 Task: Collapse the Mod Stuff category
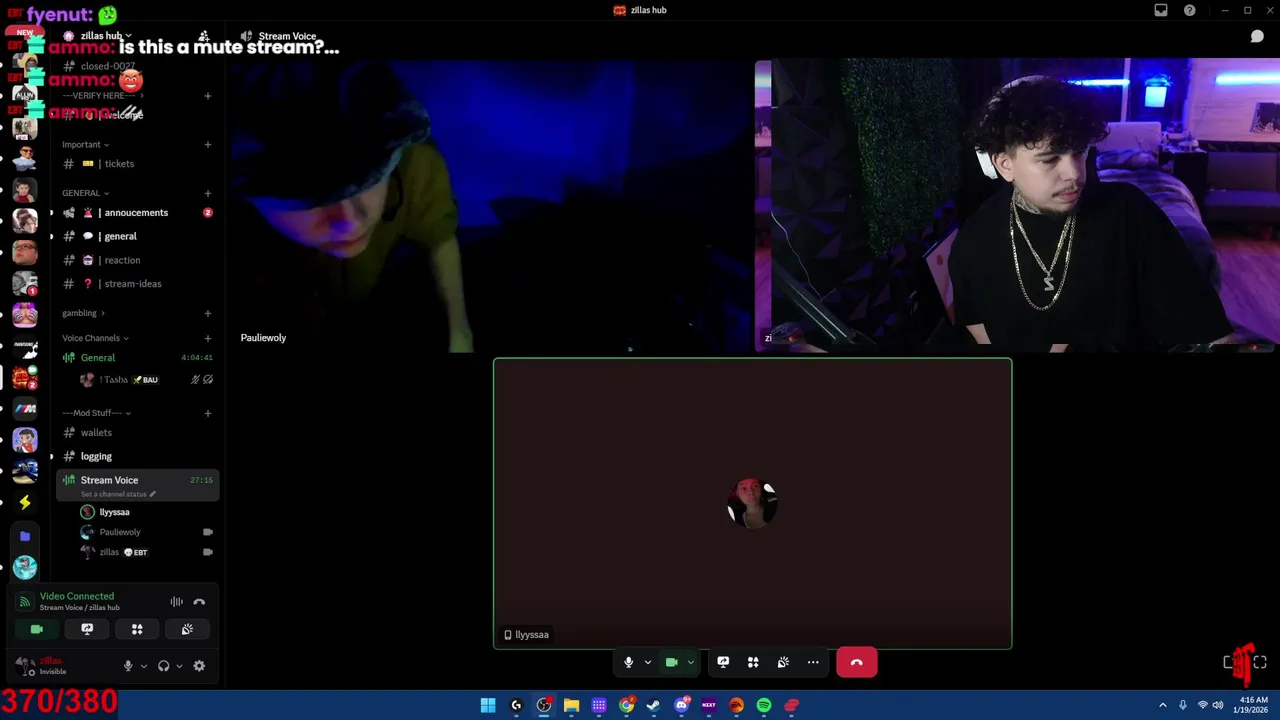96,413
